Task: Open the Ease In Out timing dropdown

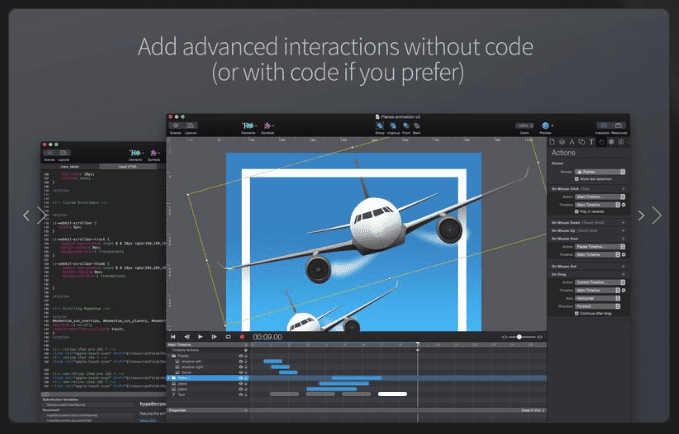Action: (533, 410)
